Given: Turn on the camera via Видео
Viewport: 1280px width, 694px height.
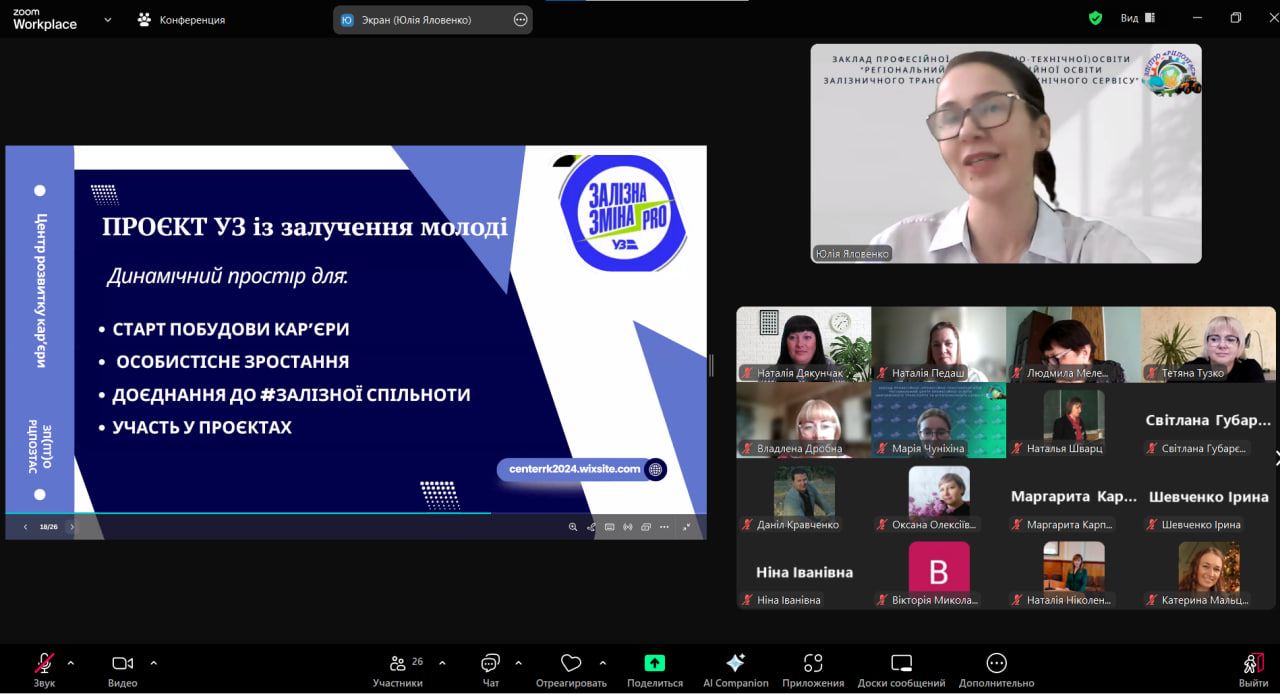Looking at the screenshot, I should pos(122,669).
